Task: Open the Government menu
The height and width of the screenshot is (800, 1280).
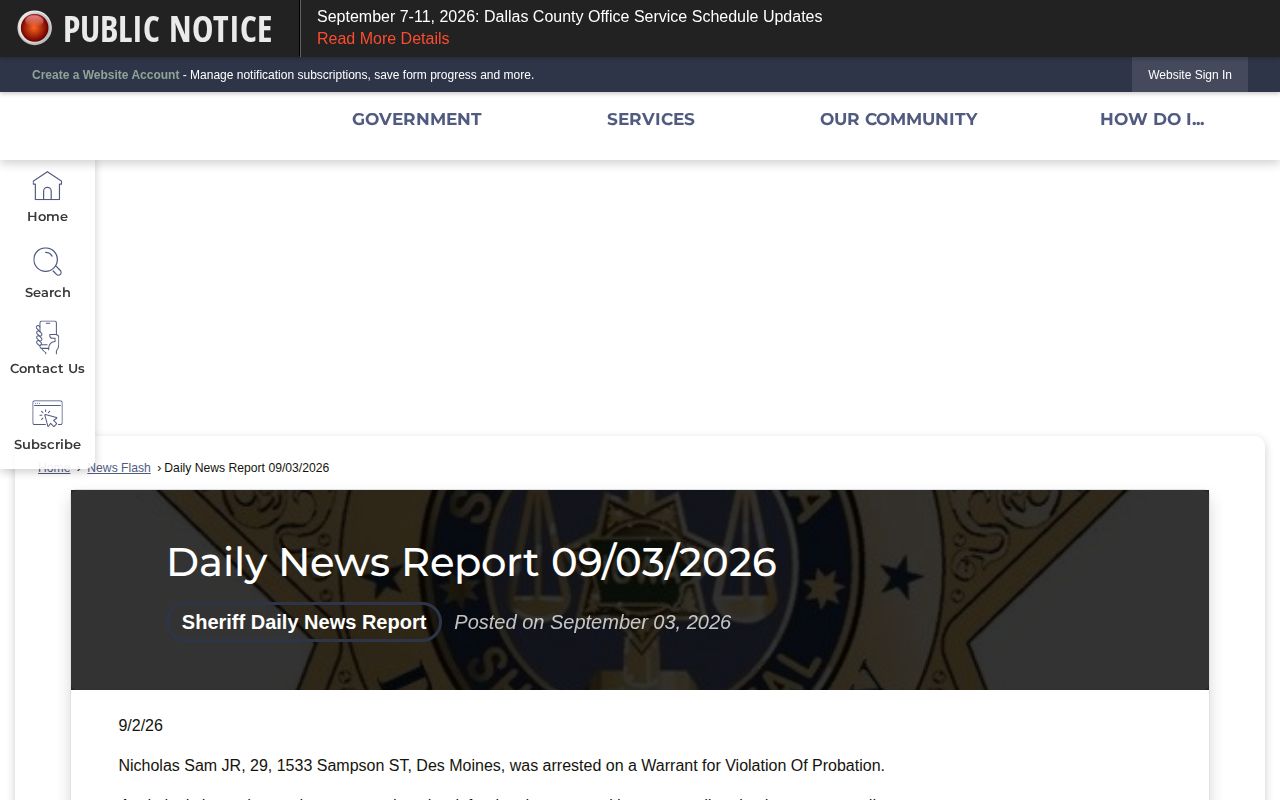Action: (416, 119)
